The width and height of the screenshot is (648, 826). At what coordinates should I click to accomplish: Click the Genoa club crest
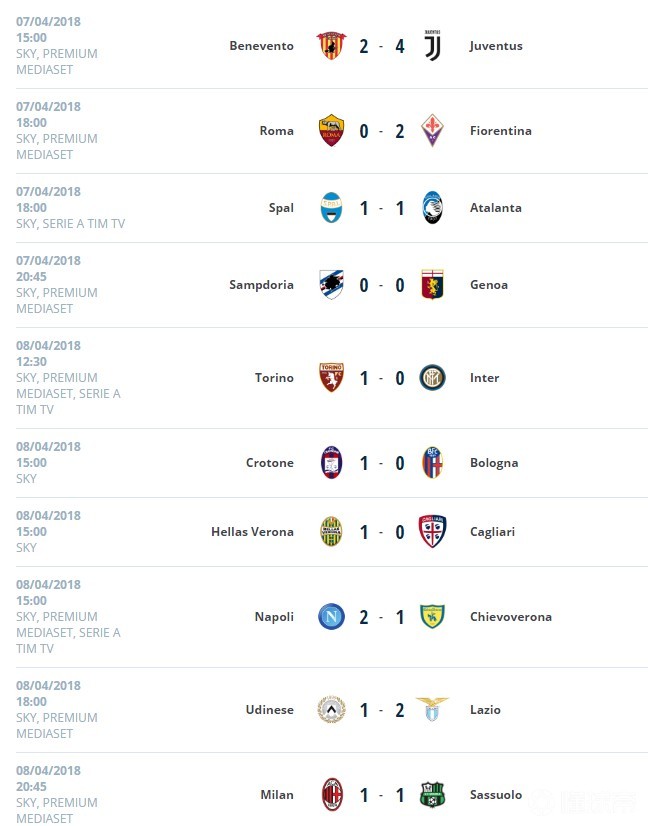[x=432, y=285]
